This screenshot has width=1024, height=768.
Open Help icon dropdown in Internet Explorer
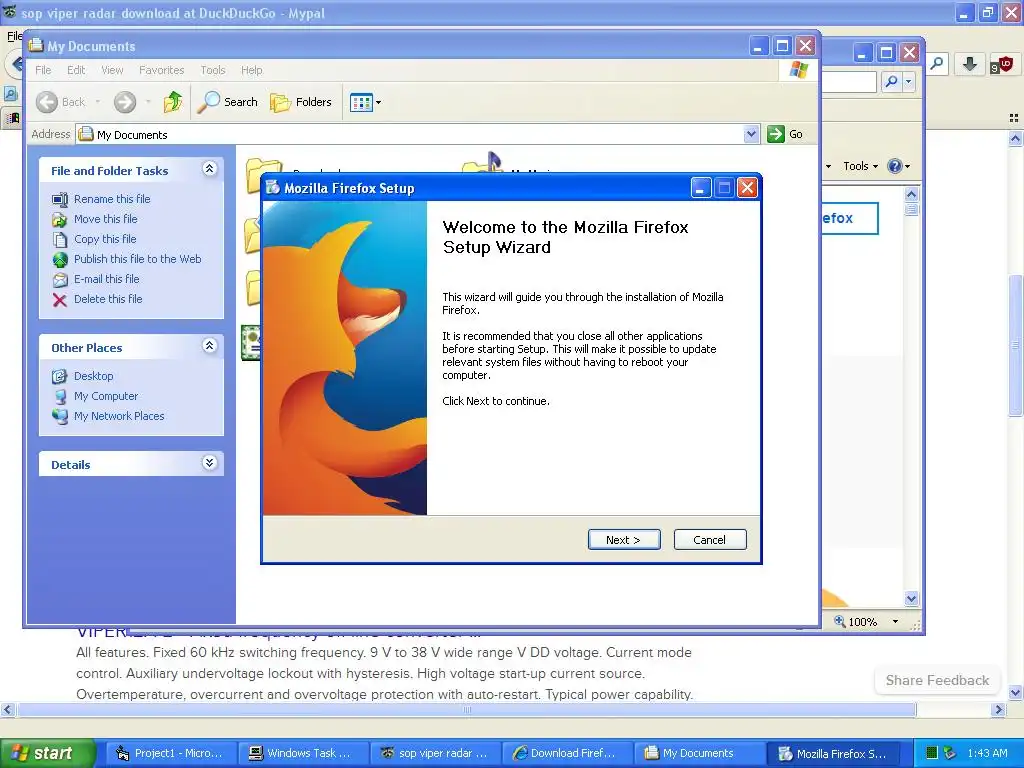tap(899, 166)
